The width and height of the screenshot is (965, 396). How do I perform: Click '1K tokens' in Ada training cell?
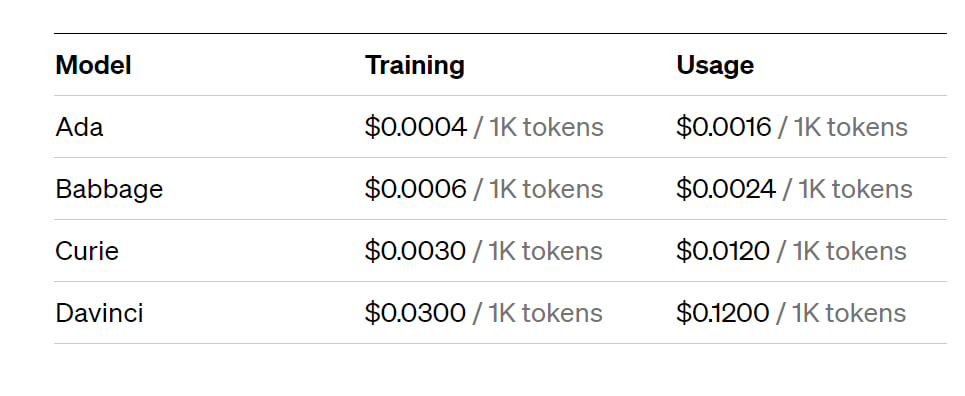[x=547, y=127]
